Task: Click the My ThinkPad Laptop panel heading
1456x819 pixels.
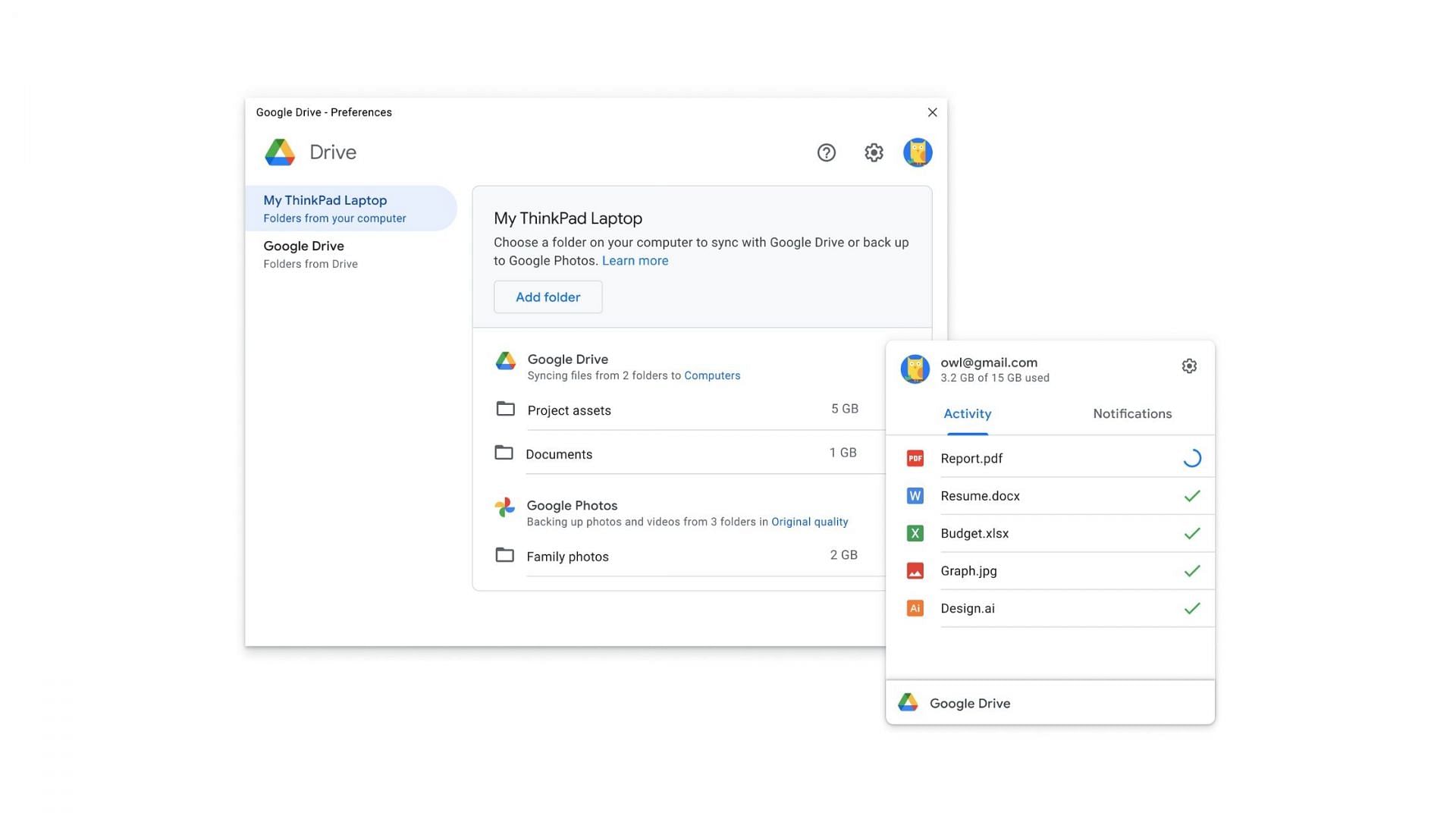Action: pyautogui.click(x=568, y=218)
